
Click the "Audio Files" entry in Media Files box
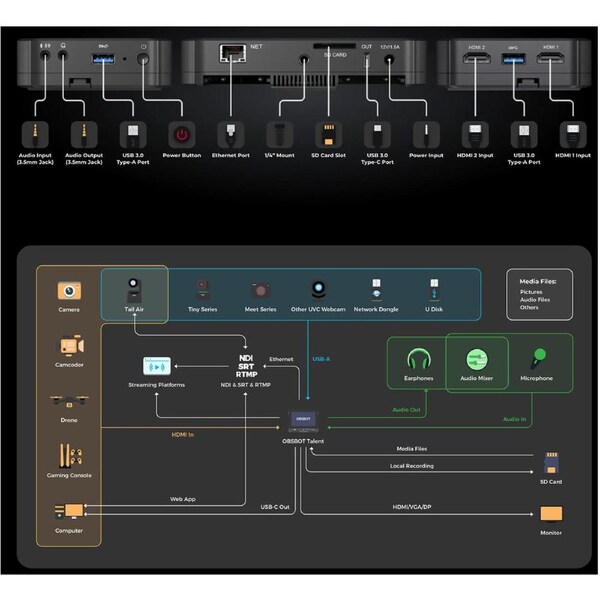535,300
